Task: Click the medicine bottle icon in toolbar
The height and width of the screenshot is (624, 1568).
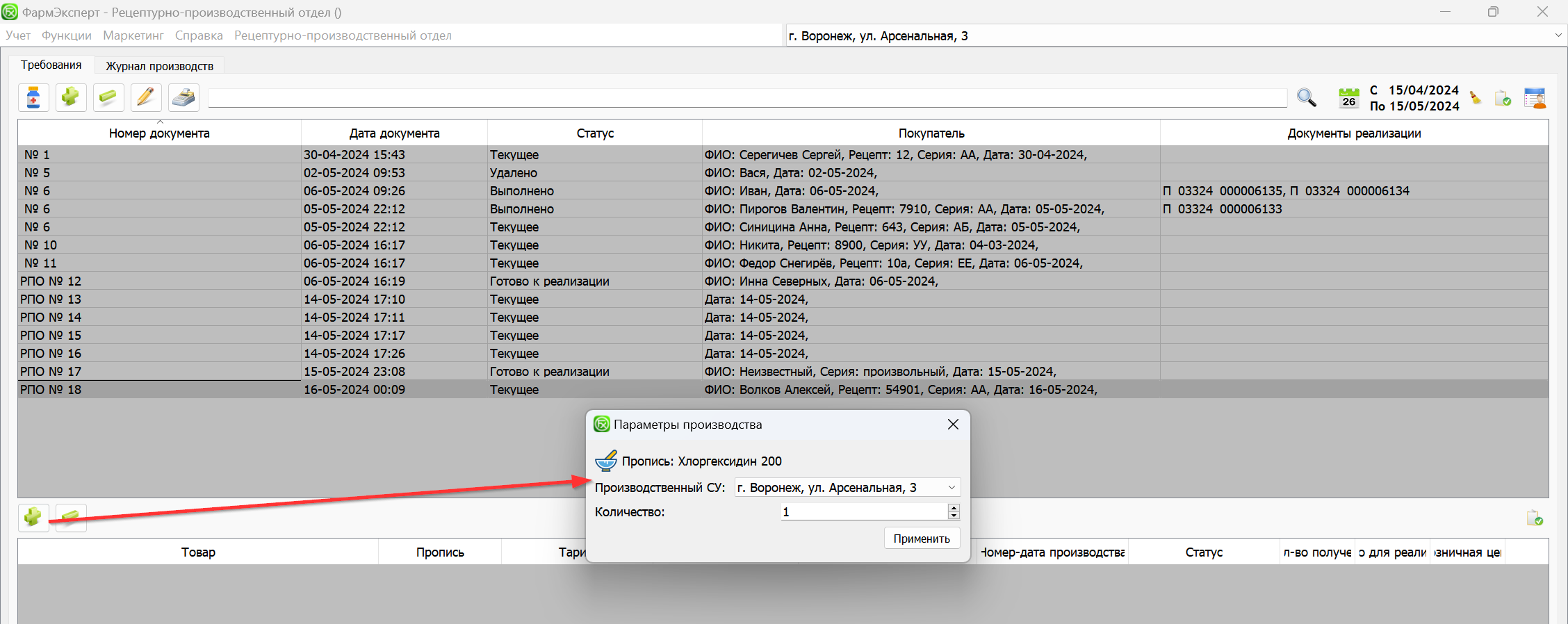Action: [33, 98]
